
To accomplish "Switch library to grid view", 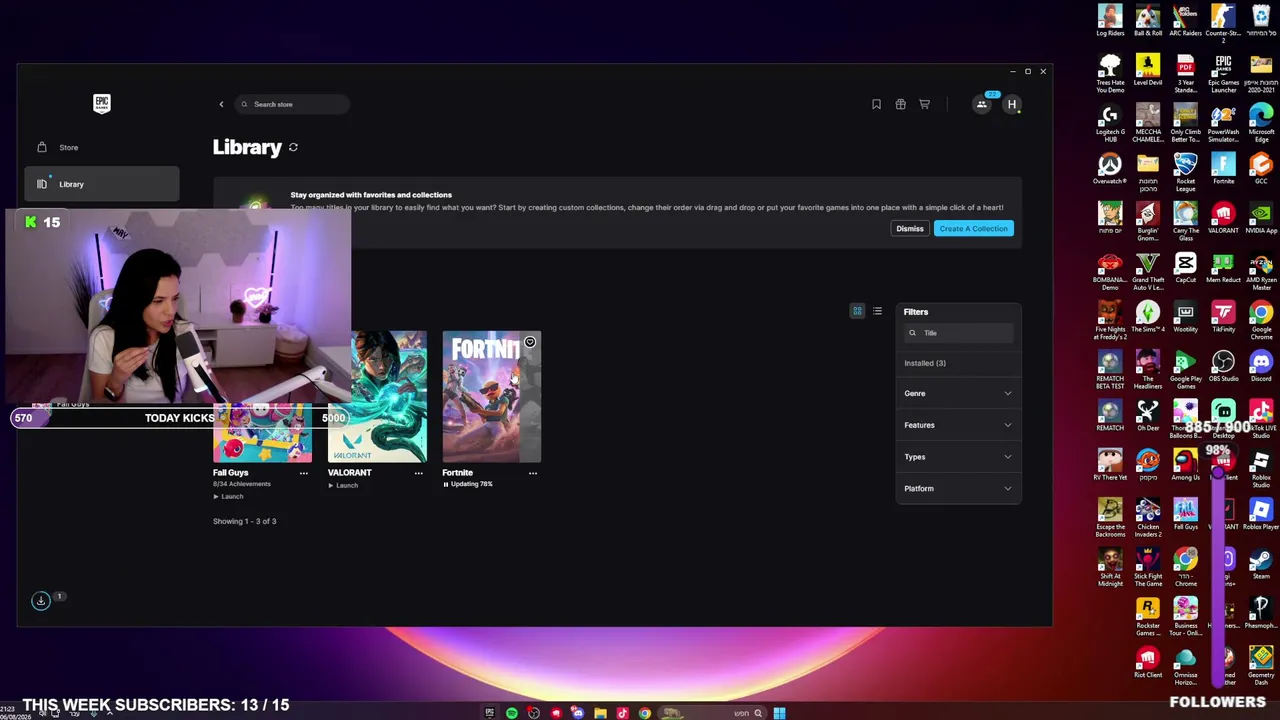I will 857,311.
